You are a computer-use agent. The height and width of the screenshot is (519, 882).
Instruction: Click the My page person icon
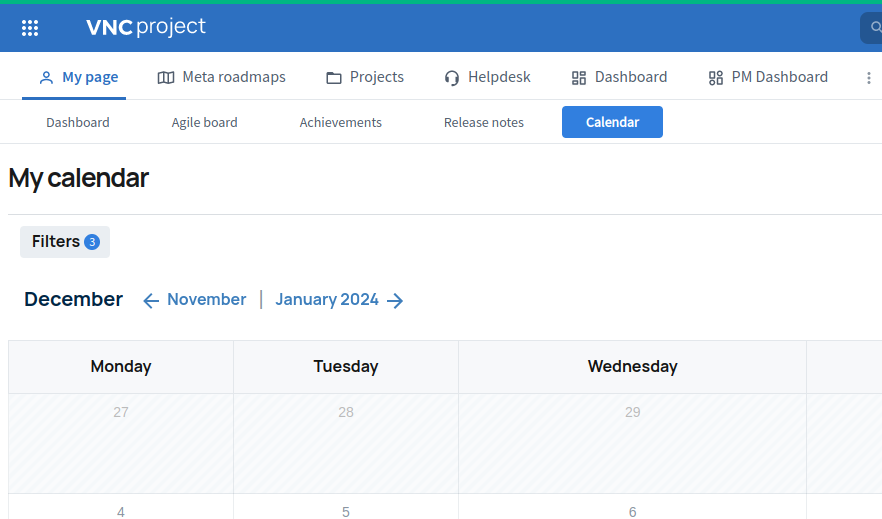click(x=46, y=78)
